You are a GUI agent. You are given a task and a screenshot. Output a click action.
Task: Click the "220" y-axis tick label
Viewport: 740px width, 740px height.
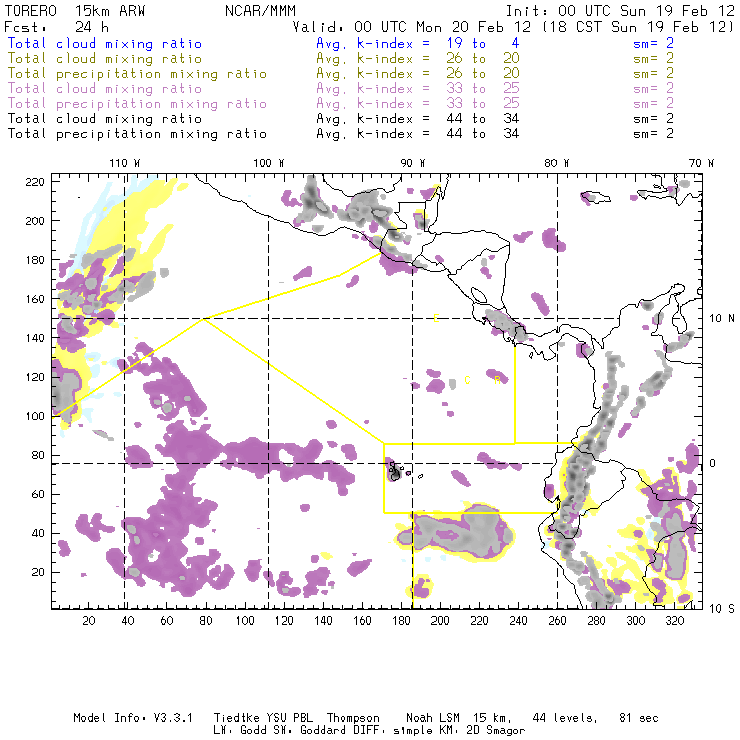pos(35,182)
